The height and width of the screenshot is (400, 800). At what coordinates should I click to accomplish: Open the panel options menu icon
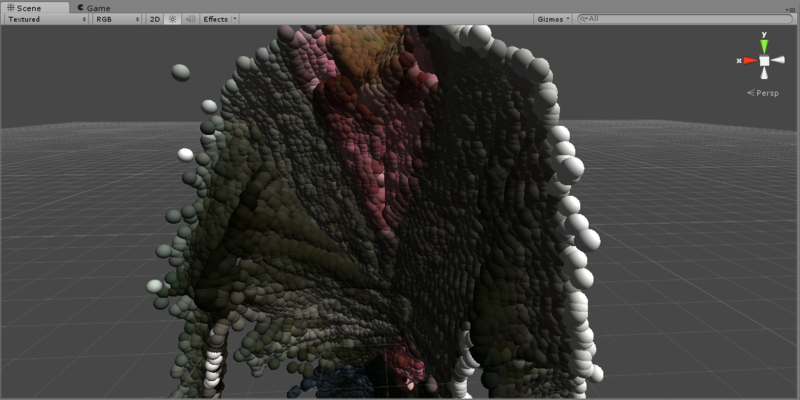pyautogui.click(x=790, y=9)
